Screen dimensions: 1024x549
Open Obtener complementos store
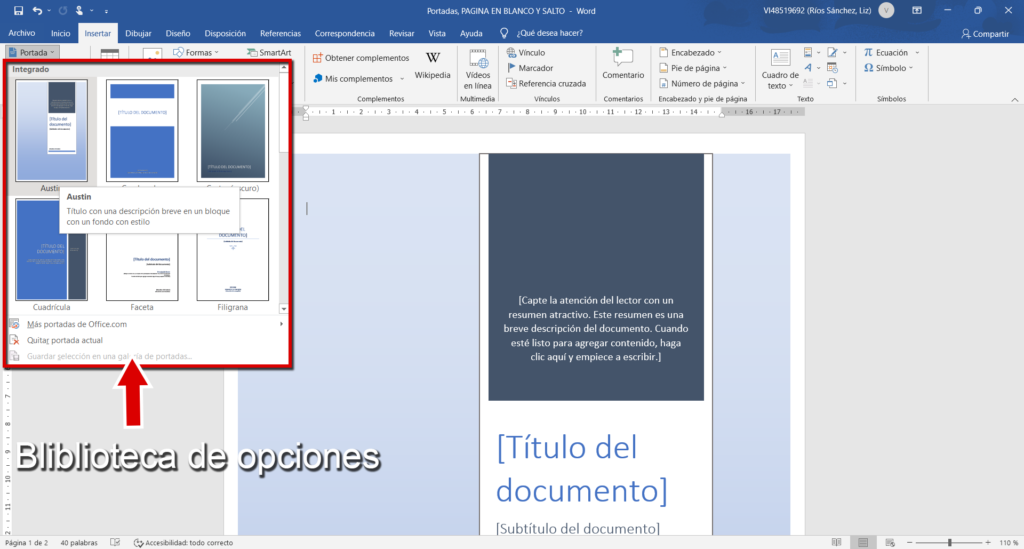click(360, 58)
